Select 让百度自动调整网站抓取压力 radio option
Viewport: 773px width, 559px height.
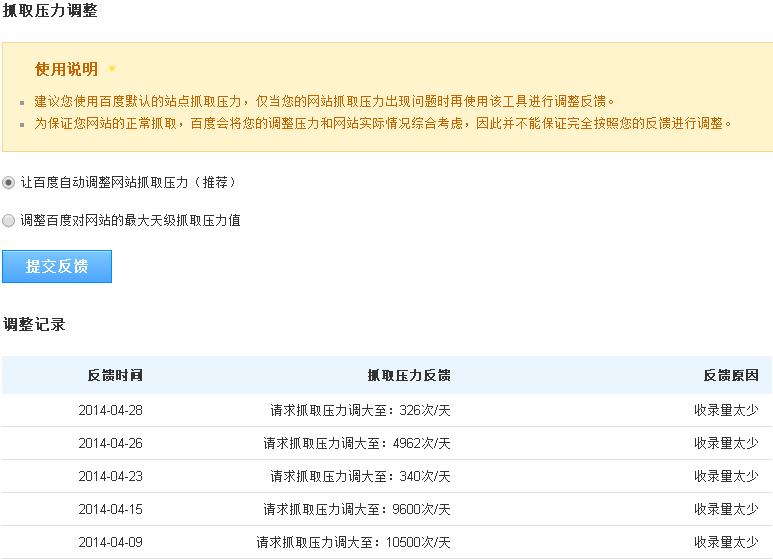(9, 182)
